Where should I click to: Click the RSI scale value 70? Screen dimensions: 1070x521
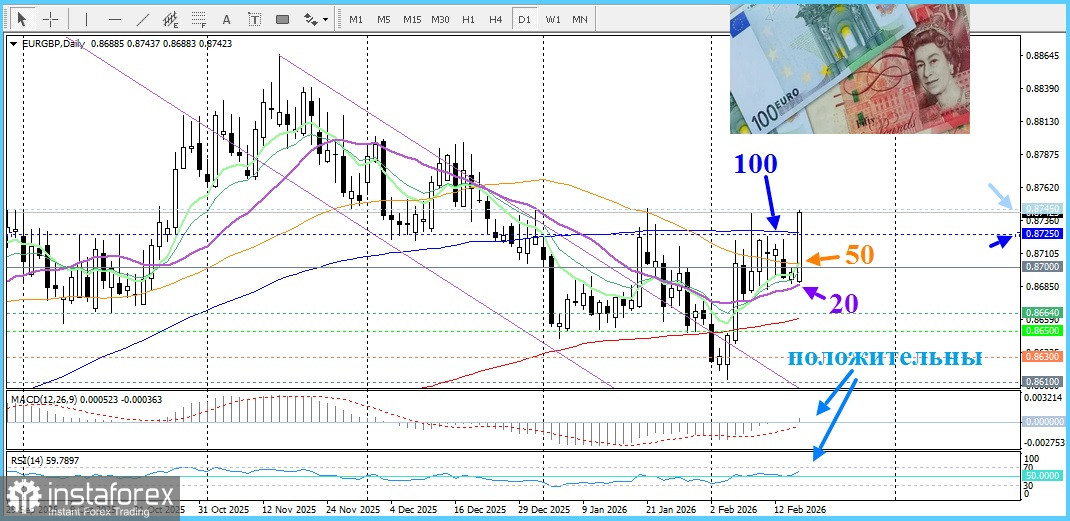(x=1030, y=468)
